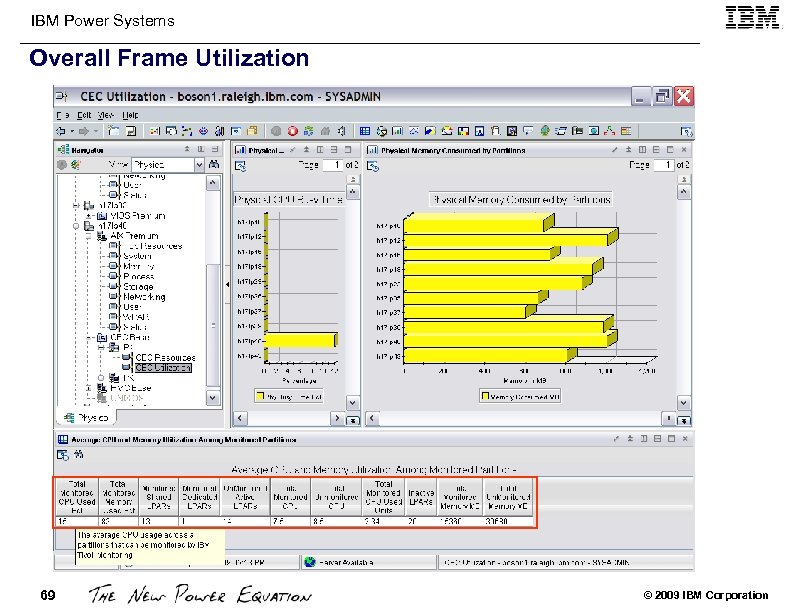Select CEC Utilization in the Navigator tree

point(163,368)
